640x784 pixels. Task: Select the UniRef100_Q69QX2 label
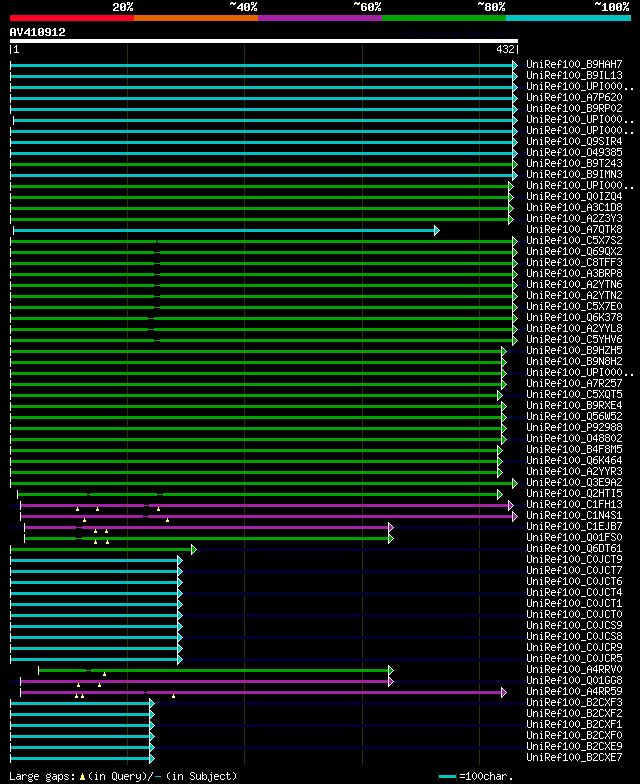pos(574,252)
